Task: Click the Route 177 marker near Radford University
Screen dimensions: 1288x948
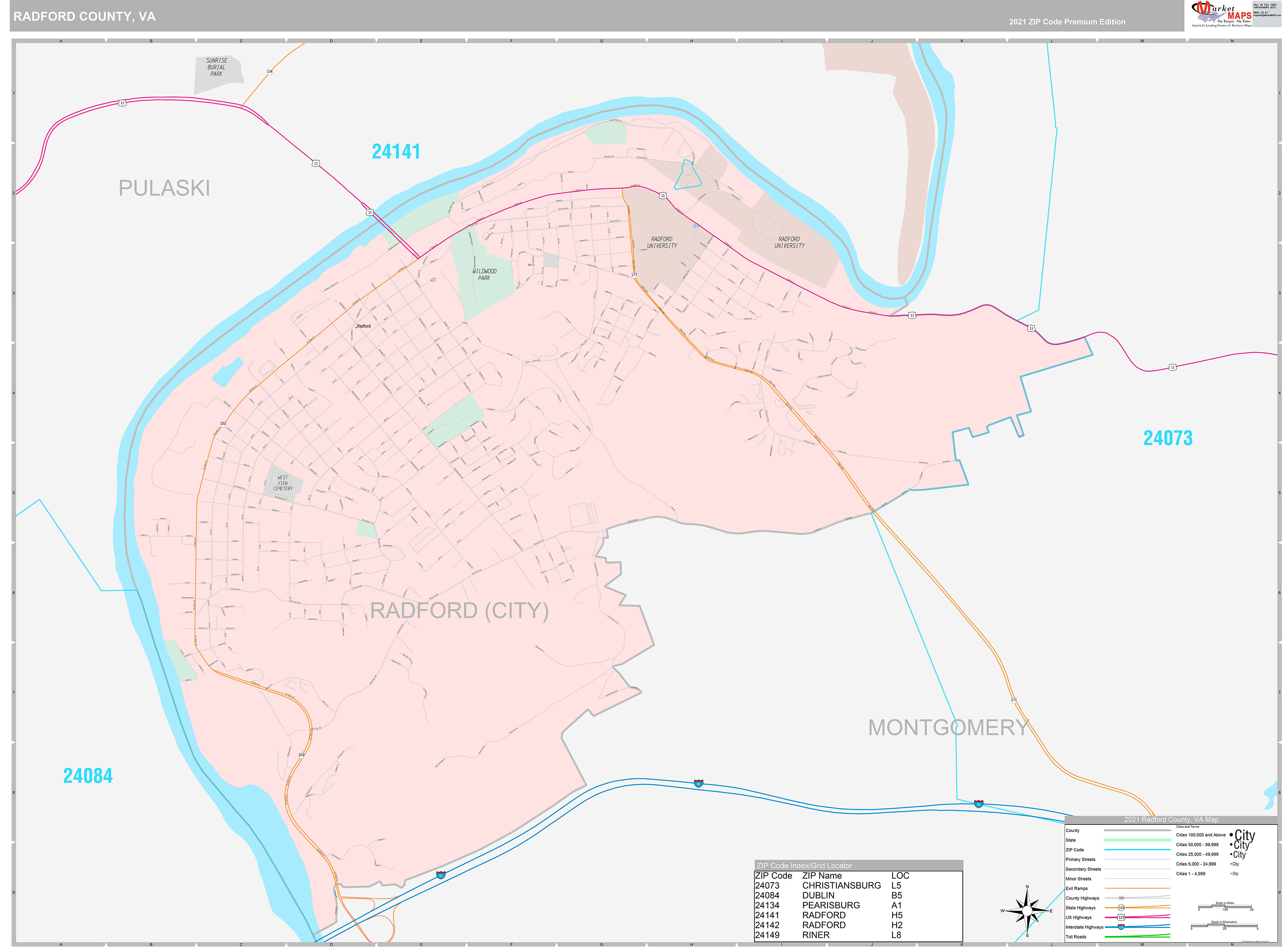Action: tap(634, 275)
